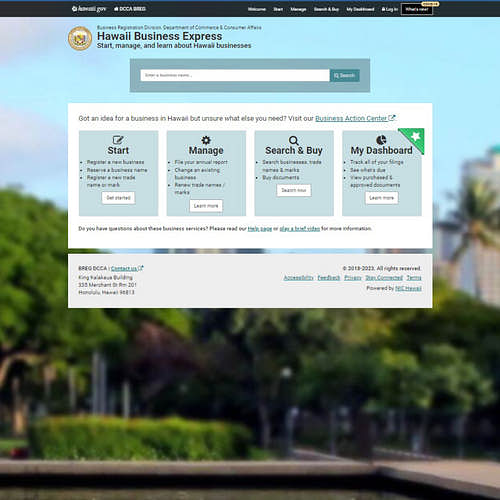This screenshot has width=500, height=500.
Task: Open the hawaii.gov logo link
Action: pos(89,9)
